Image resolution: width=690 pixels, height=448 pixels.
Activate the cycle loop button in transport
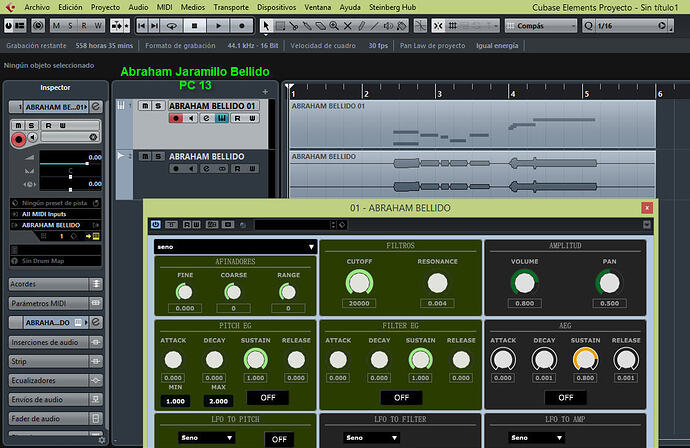(173, 25)
